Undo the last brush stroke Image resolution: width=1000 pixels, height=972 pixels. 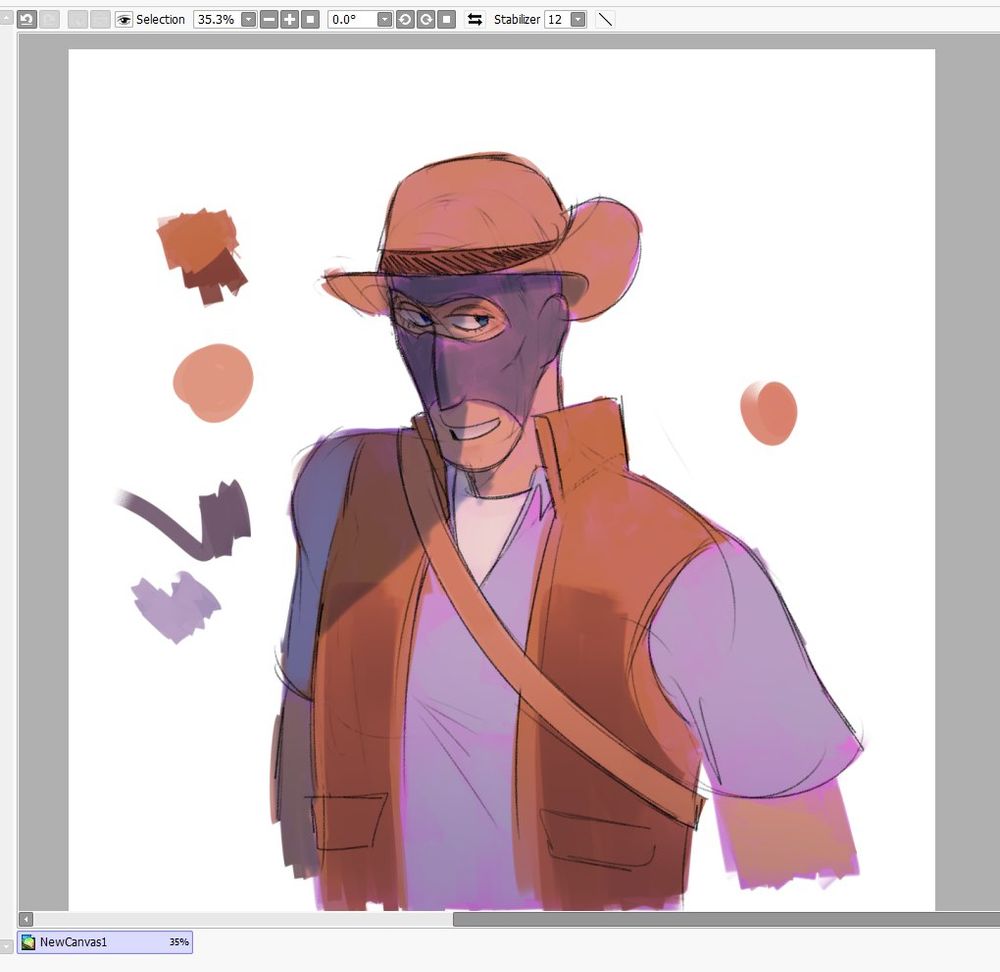tap(27, 18)
